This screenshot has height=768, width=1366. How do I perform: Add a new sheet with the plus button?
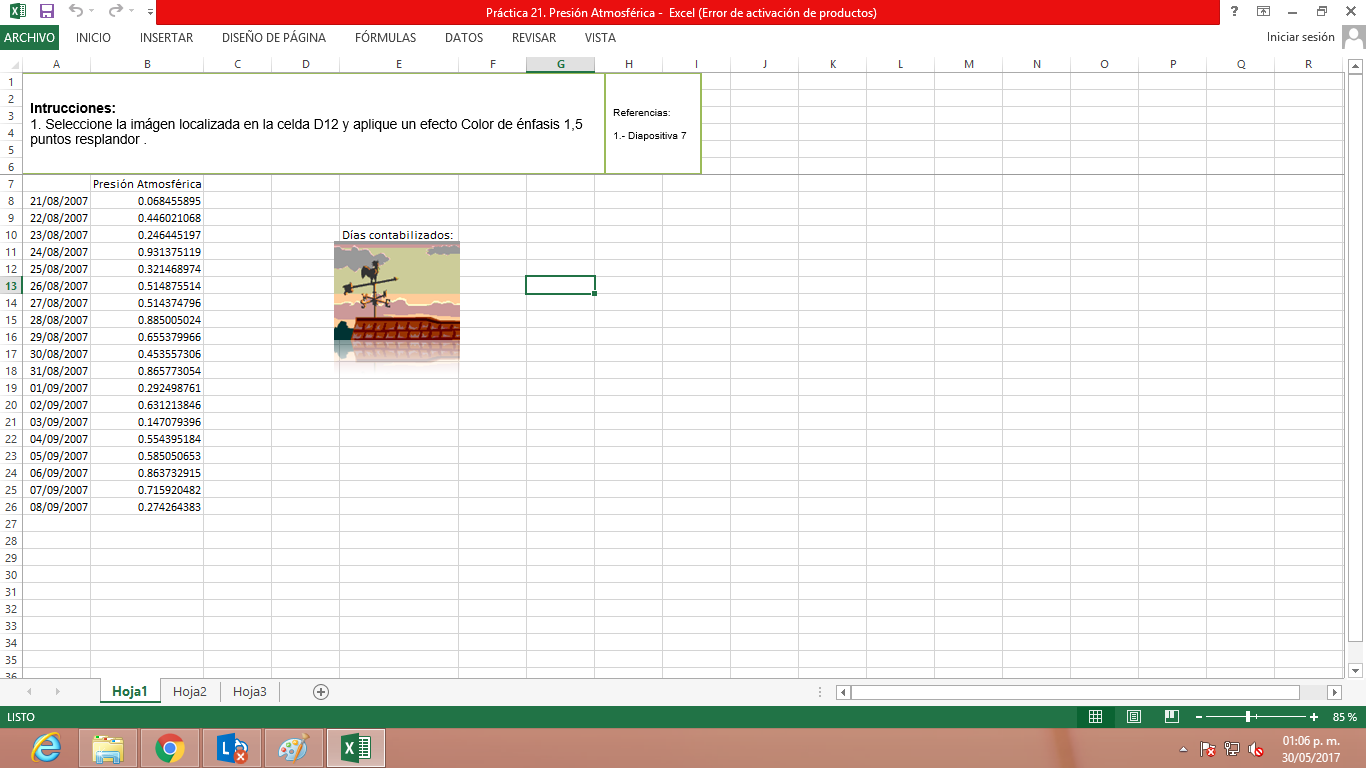(321, 691)
